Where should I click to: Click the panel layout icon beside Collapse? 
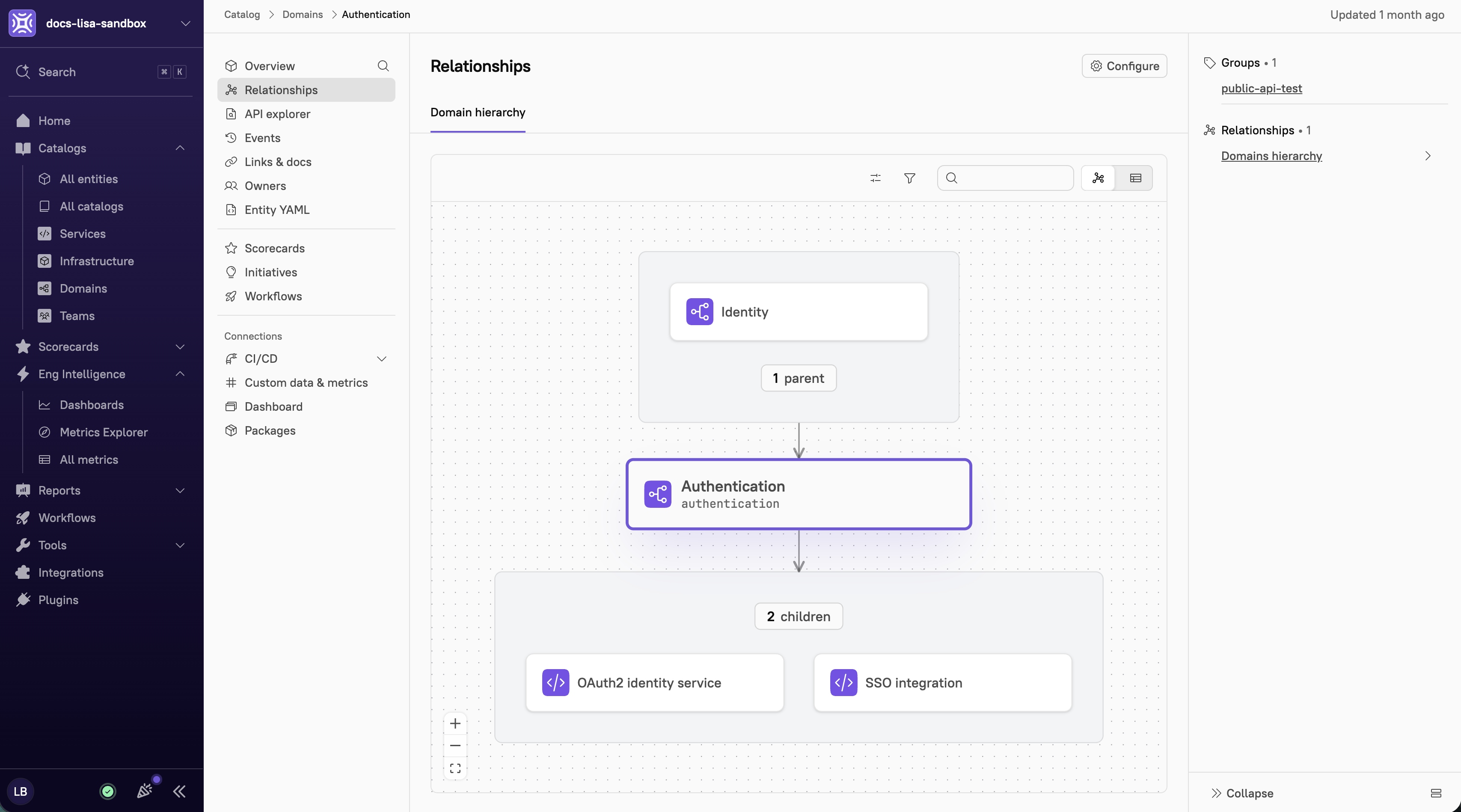(x=1435, y=793)
